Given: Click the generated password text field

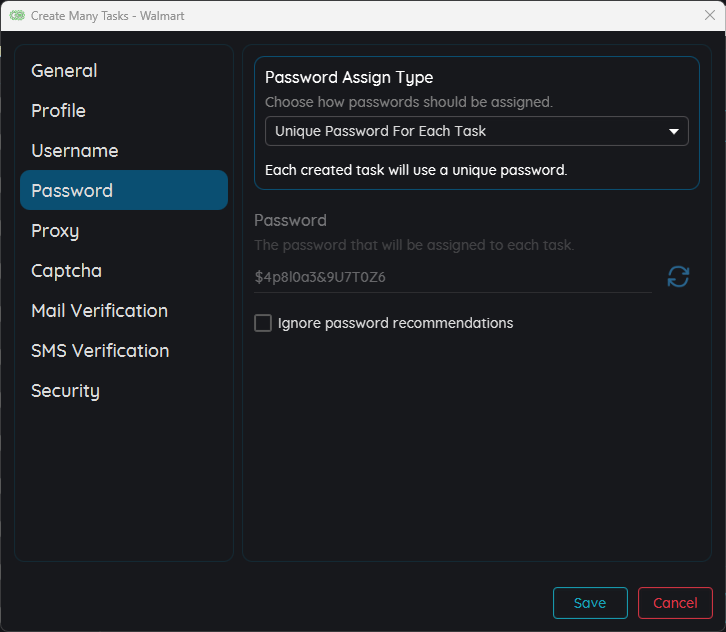Looking at the screenshot, I should pyautogui.click(x=452, y=277).
